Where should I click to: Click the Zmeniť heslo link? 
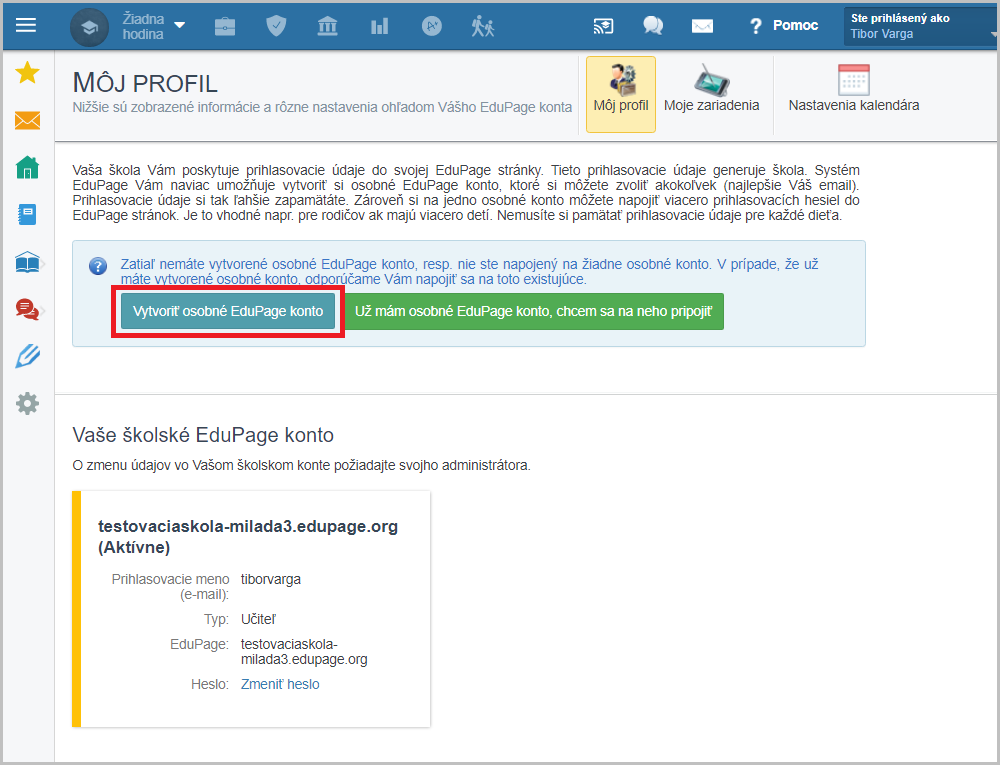[280, 684]
